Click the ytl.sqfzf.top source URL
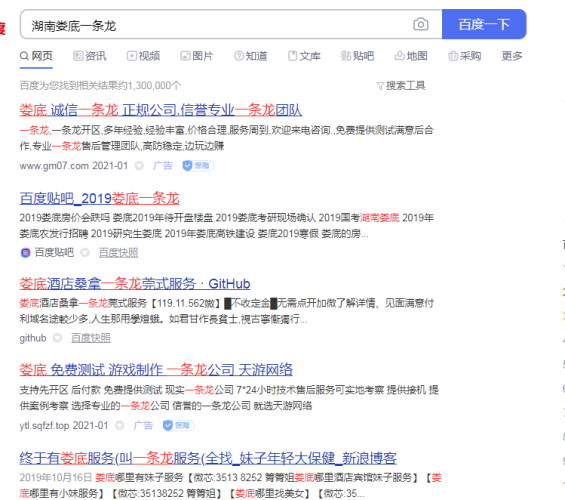The width and height of the screenshot is (565, 500). point(44,426)
